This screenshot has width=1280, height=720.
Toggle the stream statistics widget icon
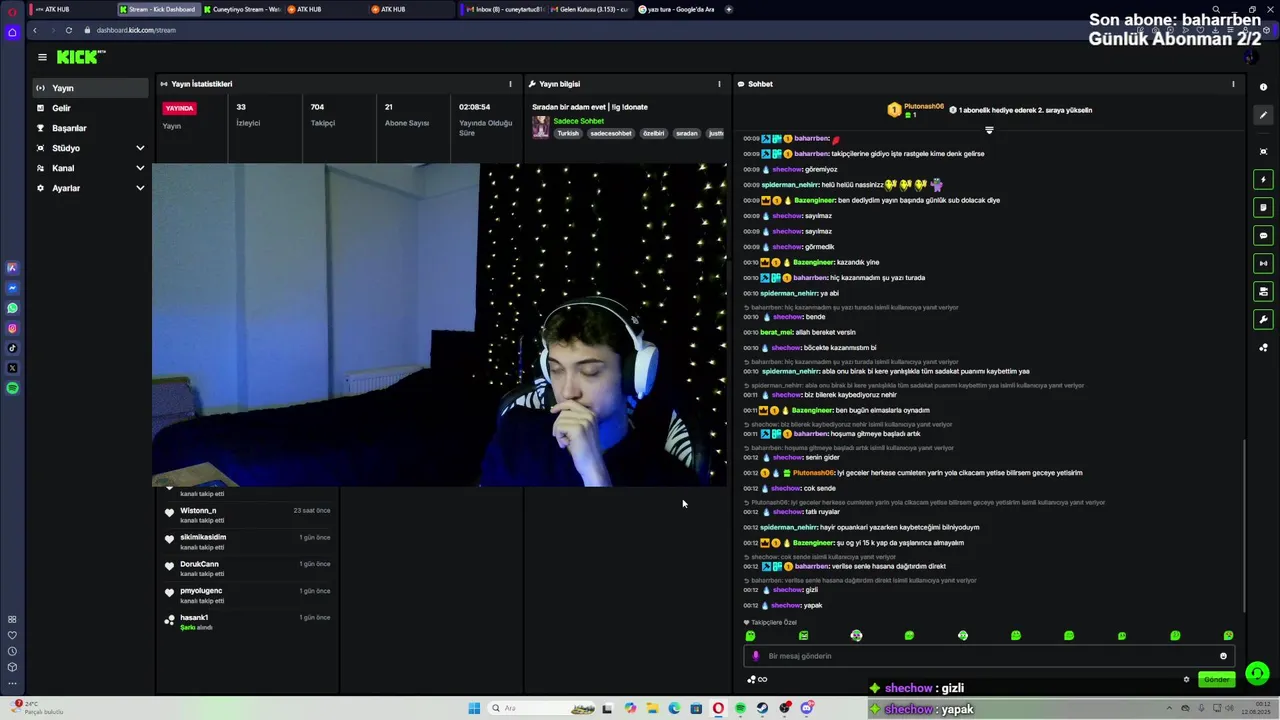pos(1263,264)
